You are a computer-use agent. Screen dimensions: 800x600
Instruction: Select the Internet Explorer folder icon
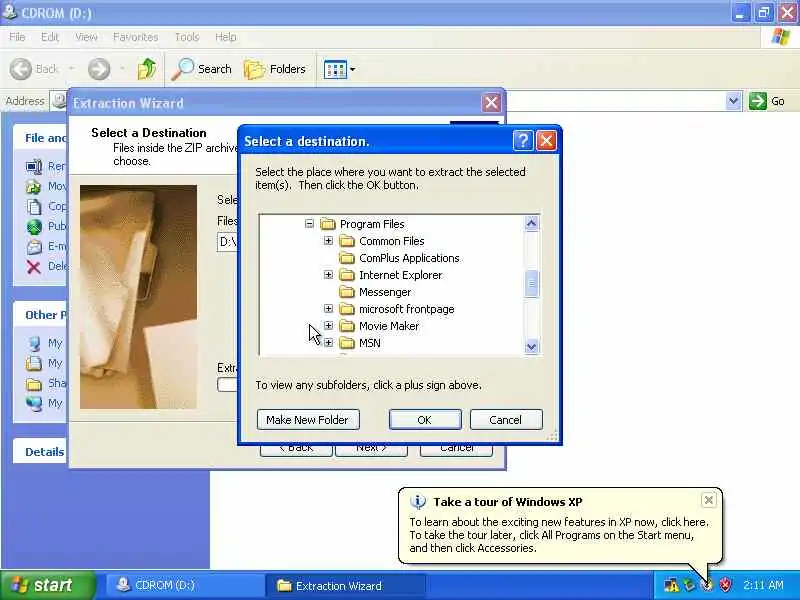coord(347,275)
